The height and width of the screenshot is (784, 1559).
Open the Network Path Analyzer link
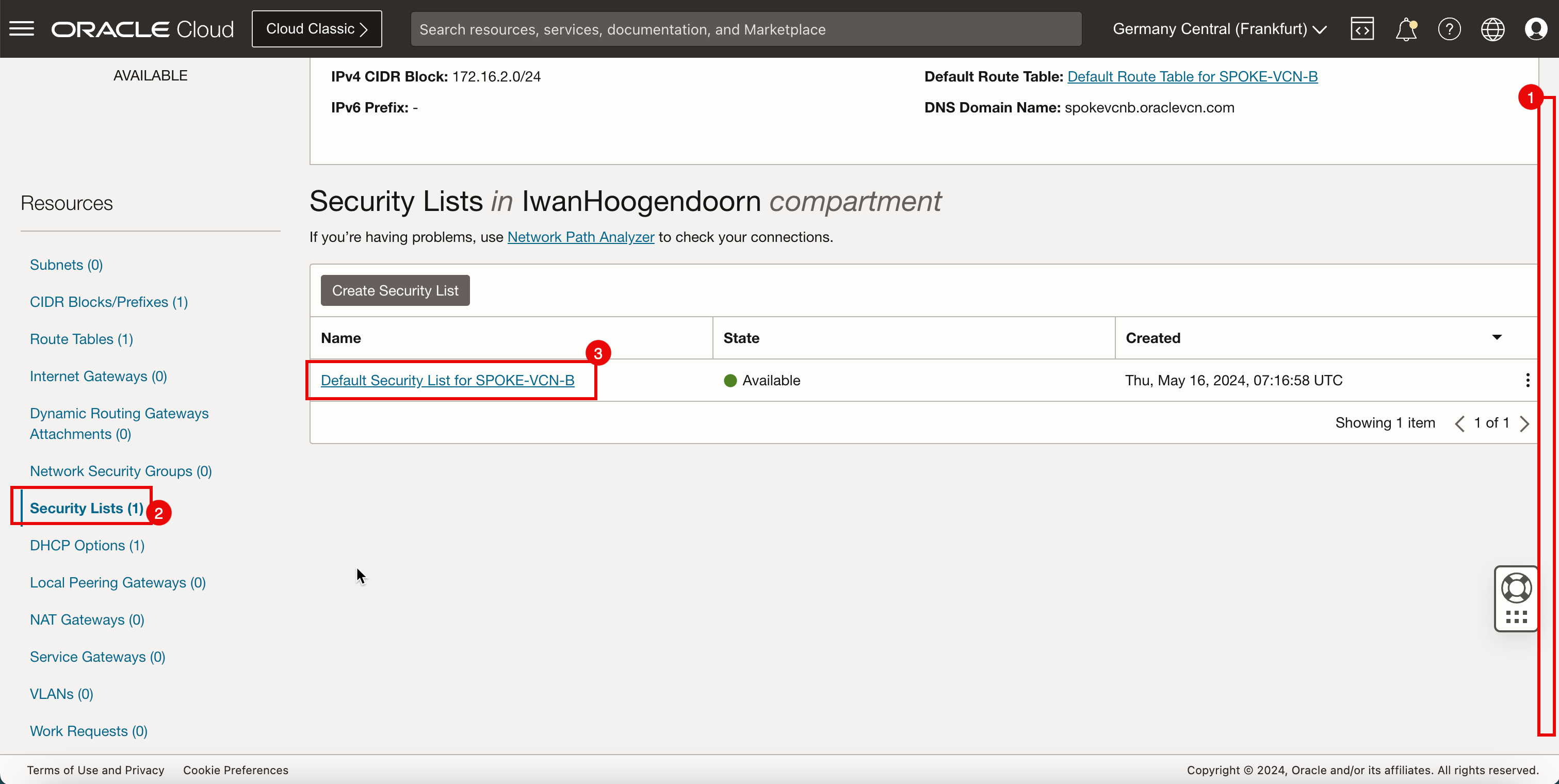point(580,237)
